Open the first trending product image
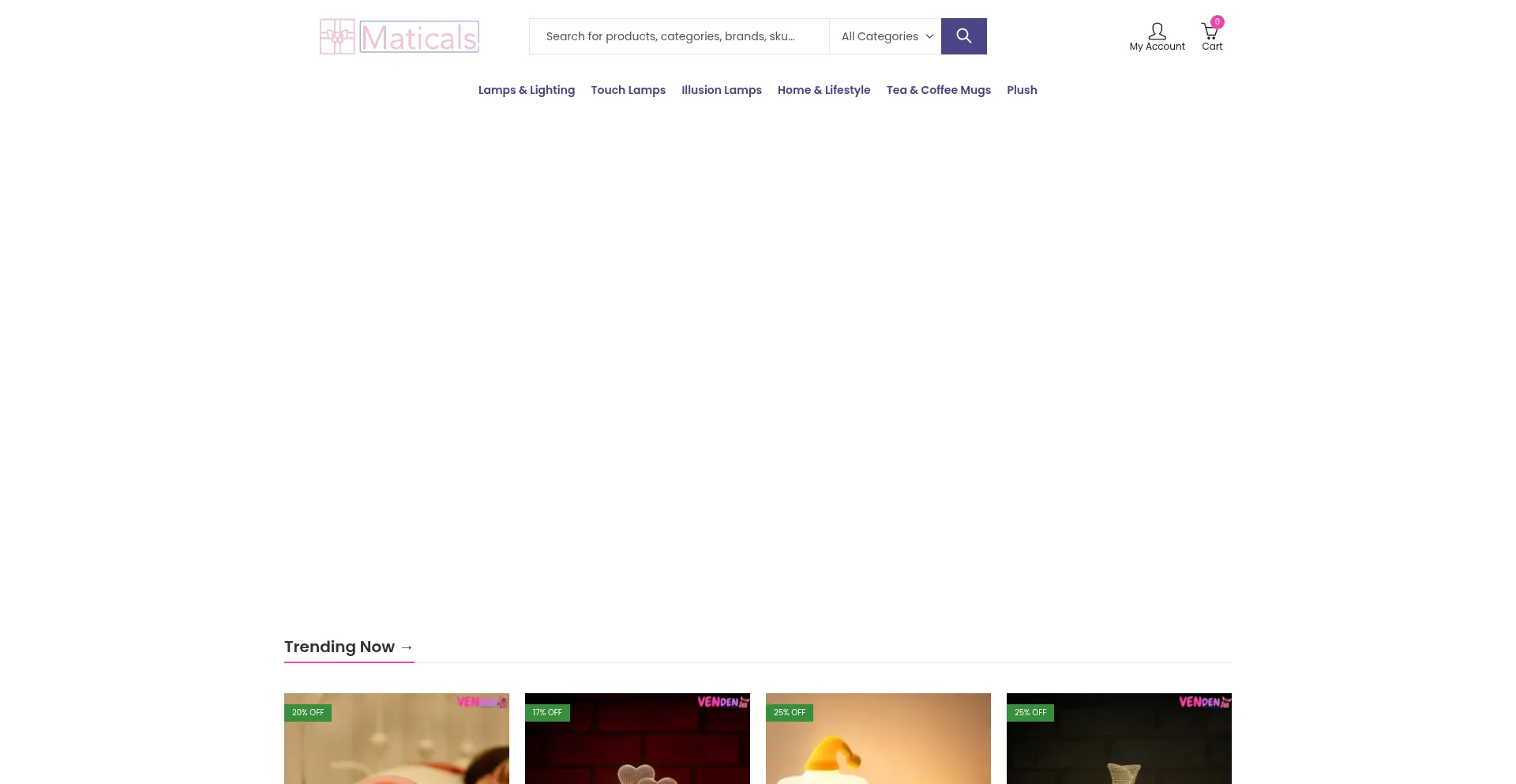This screenshot has height=784, width=1516. click(396, 750)
